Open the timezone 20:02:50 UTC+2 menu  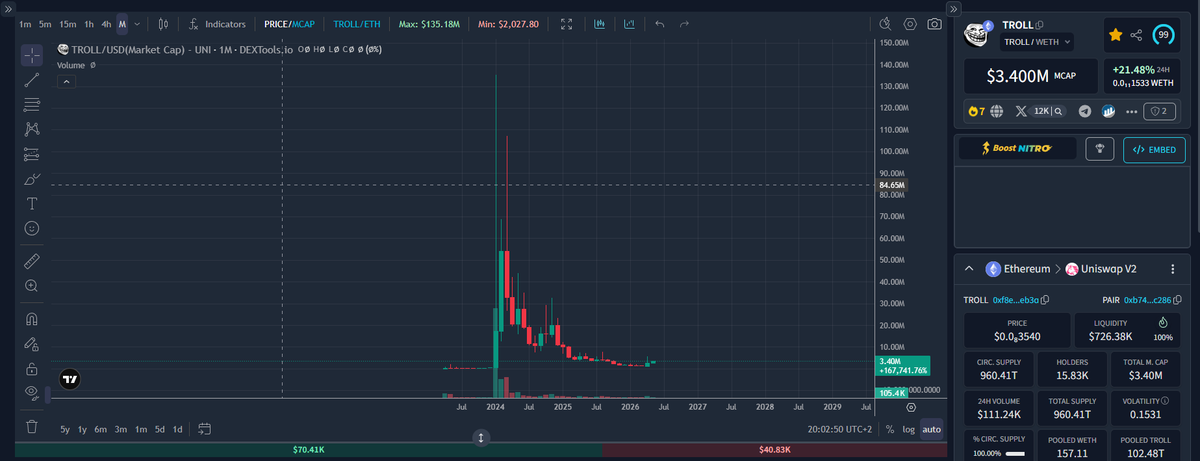[839, 428]
